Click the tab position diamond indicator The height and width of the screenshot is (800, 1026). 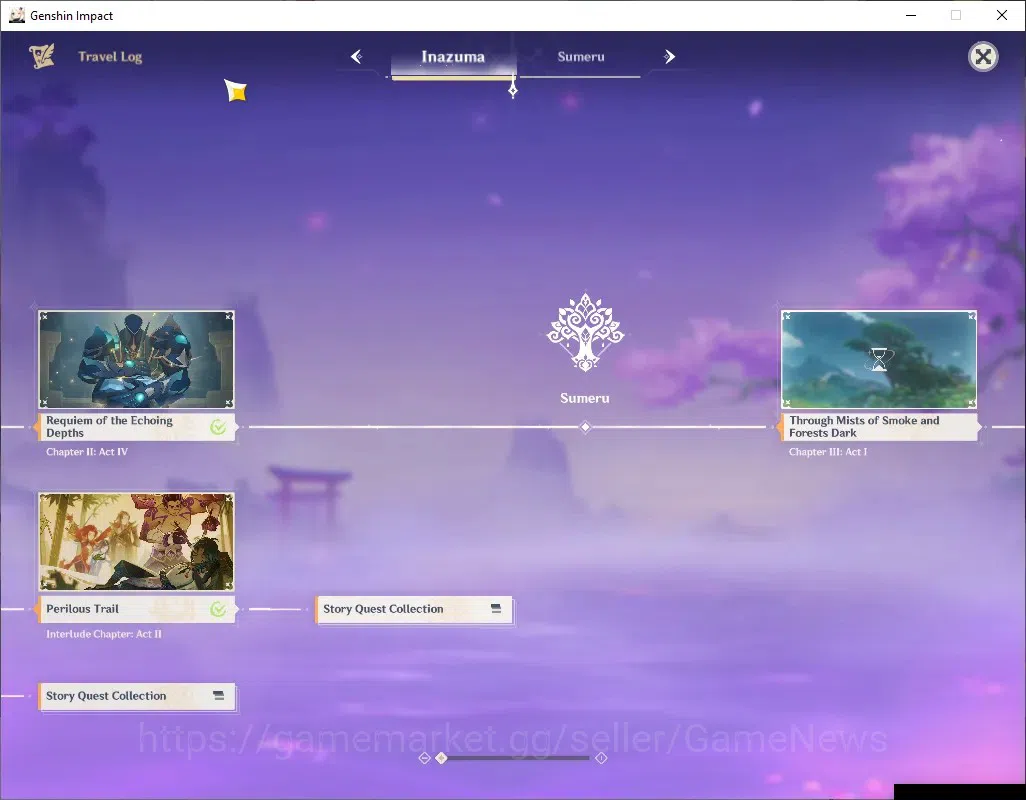[x=513, y=90]
